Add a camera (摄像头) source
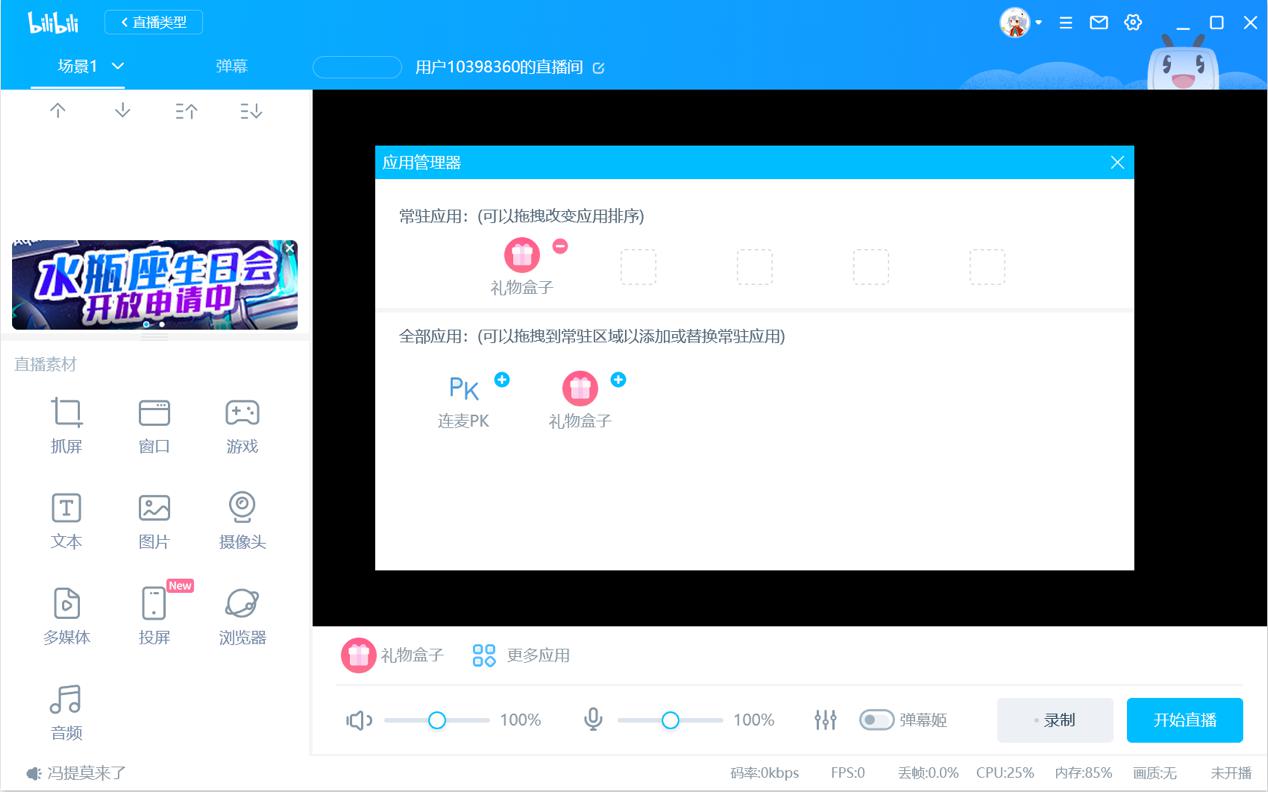1268x792 pixels. [x=242, y=521]
